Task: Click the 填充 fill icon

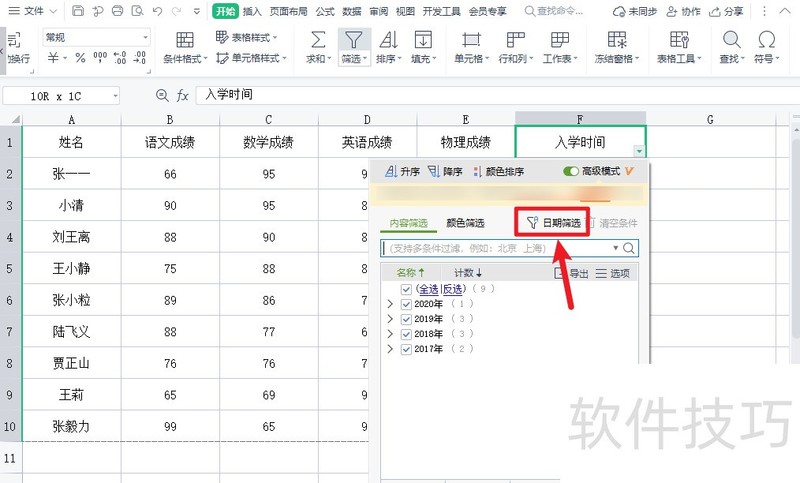Action: pos(423,40)
